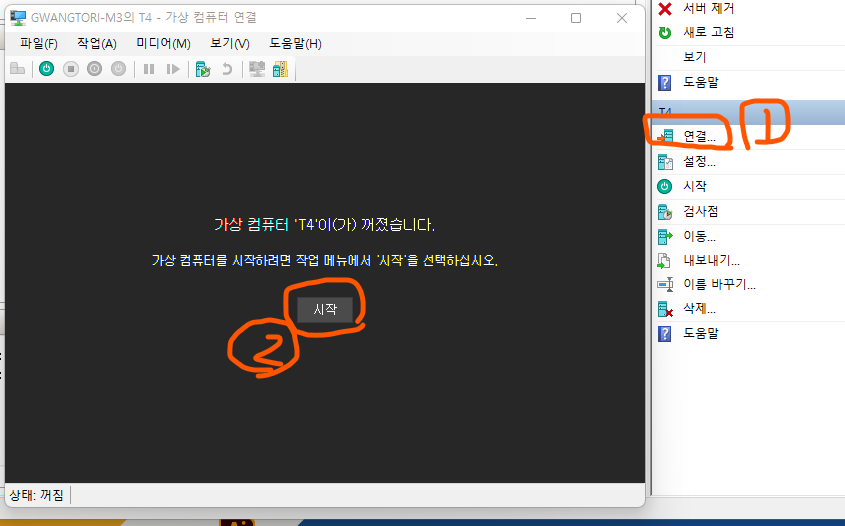Screen dimensions: 845x526
Task: Open the 도움말(H) menu in VM window
Action: pyautogui.click(x=295, y=44)
